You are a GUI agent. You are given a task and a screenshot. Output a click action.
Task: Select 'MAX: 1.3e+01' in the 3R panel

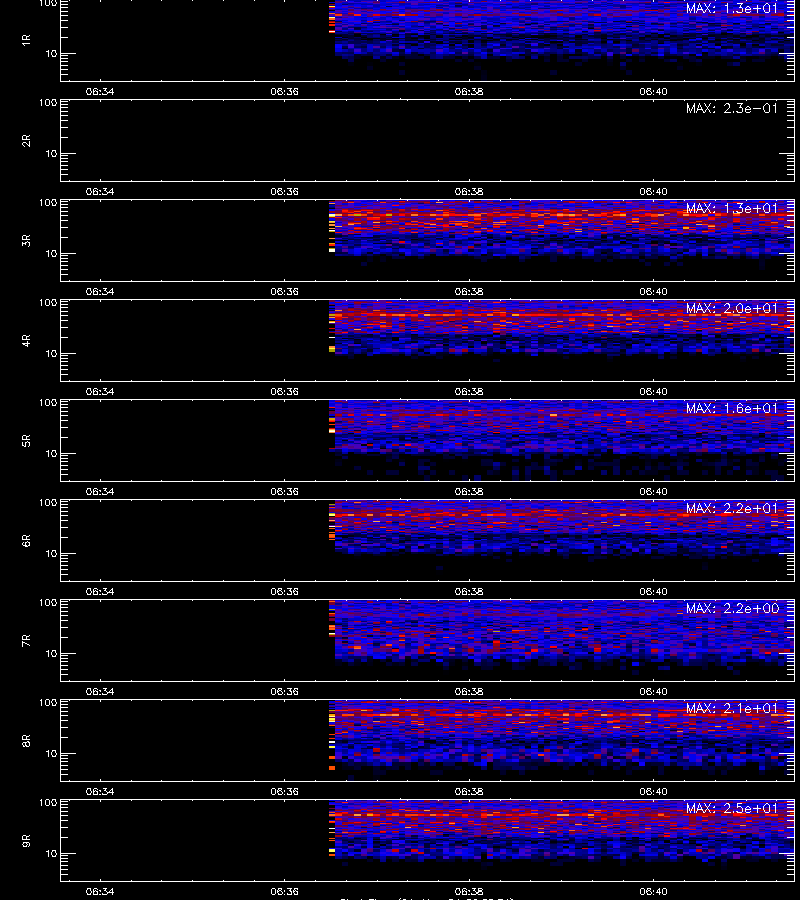(732, 208)
